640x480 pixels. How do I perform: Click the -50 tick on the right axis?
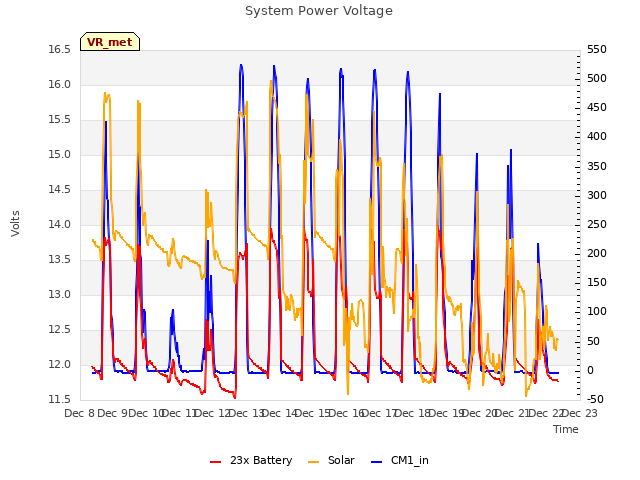596,400
